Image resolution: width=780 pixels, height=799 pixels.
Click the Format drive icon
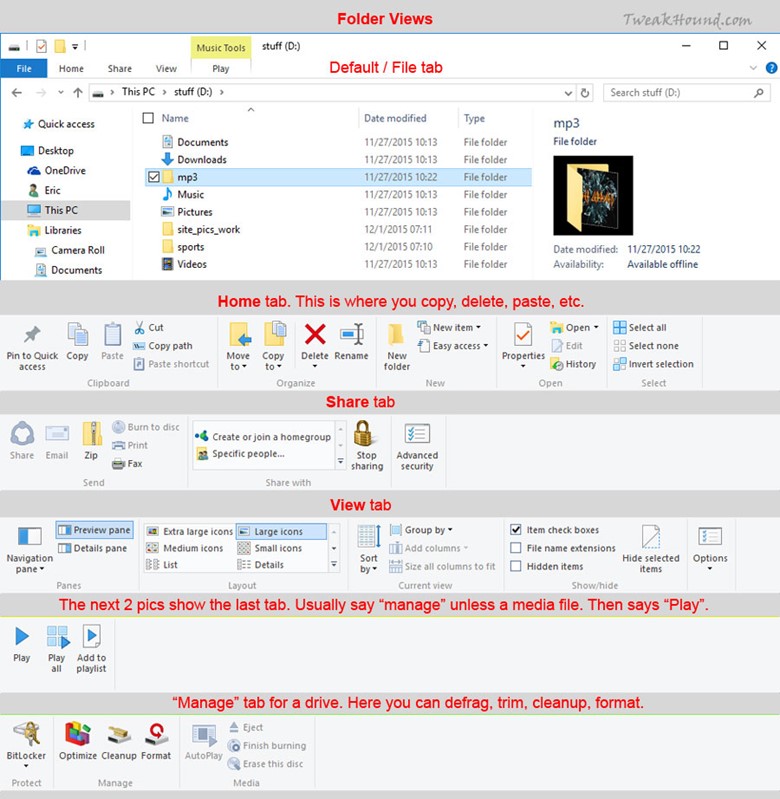(x=156, y=734)
